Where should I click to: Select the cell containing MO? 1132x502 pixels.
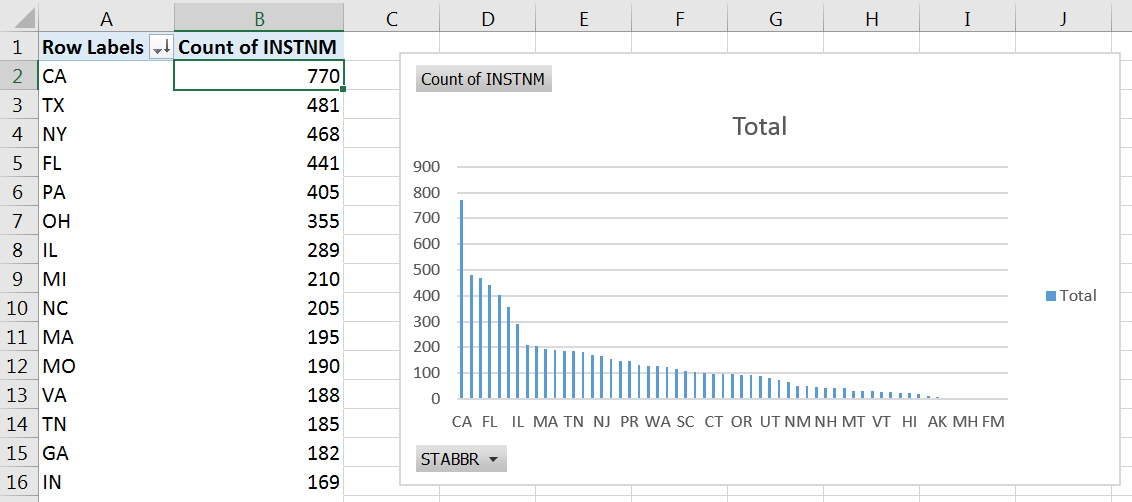click(106, 366)
